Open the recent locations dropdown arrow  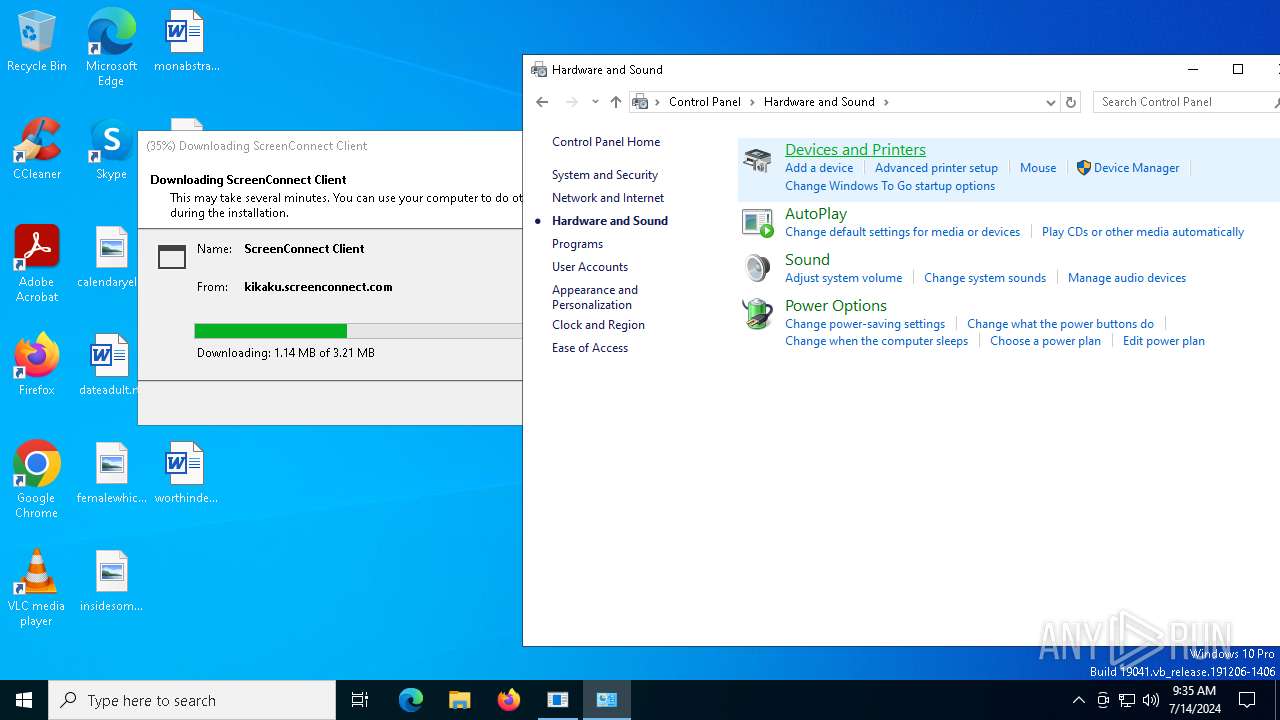point(595,102)
